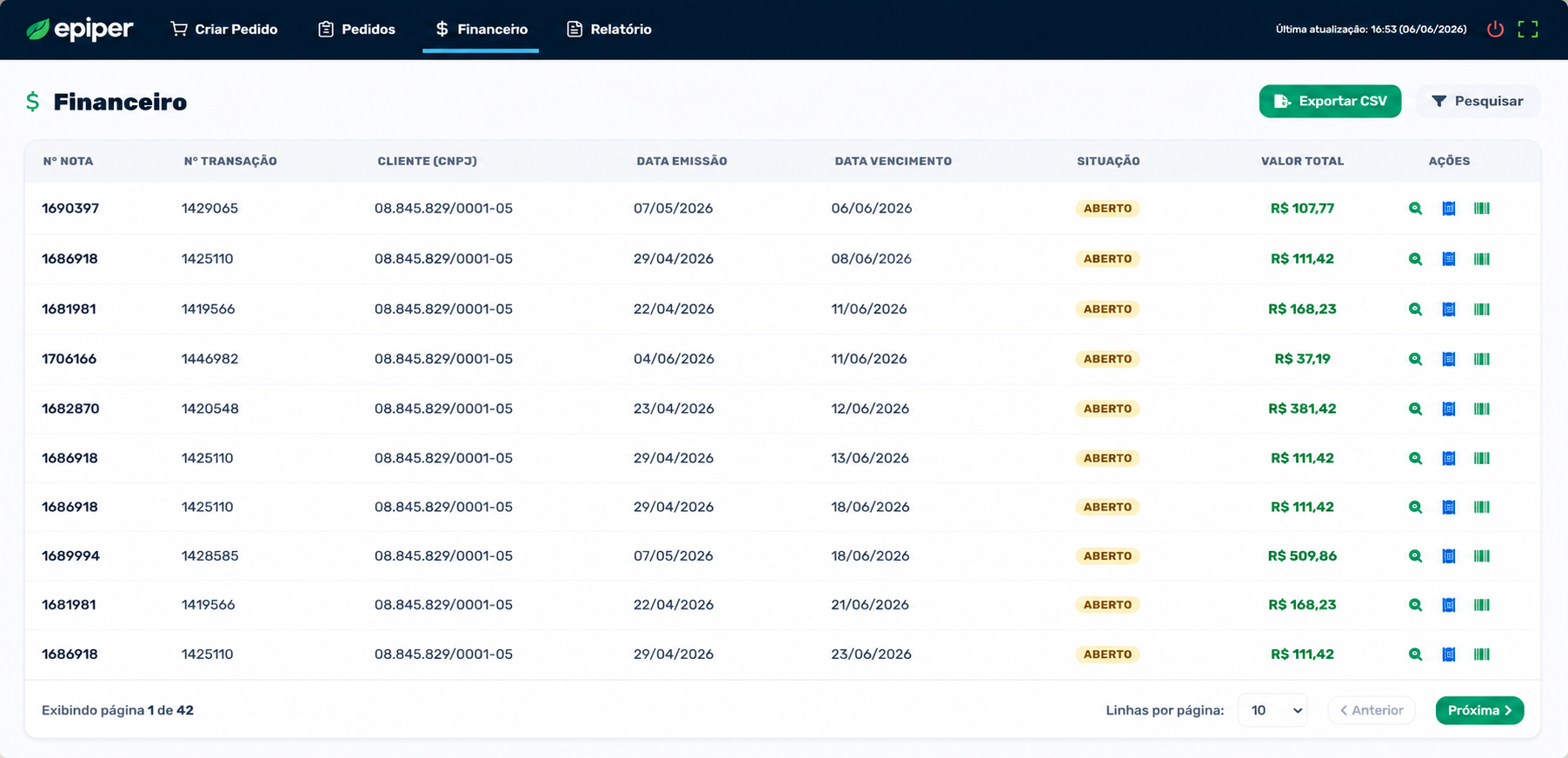Click the barcode icon for nota 1690397
This screenshot has width=1568, height=758.
click(x=1482, y=209)
